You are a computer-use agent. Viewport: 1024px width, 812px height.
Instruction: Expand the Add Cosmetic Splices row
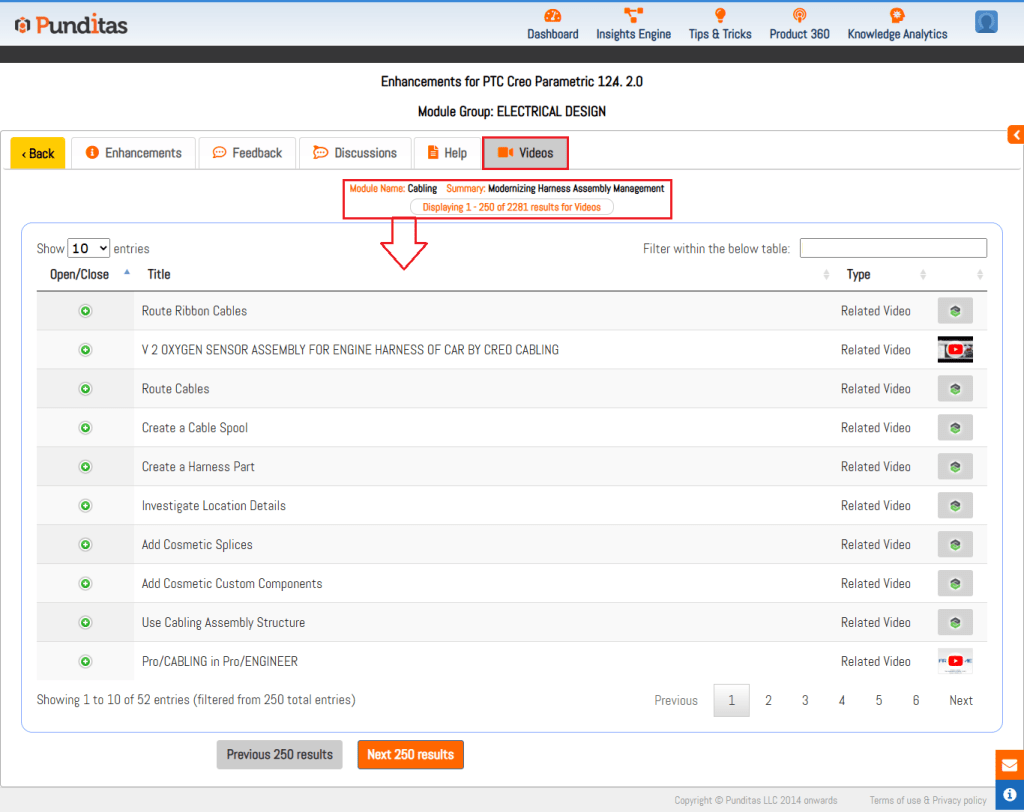pos(85,545)
